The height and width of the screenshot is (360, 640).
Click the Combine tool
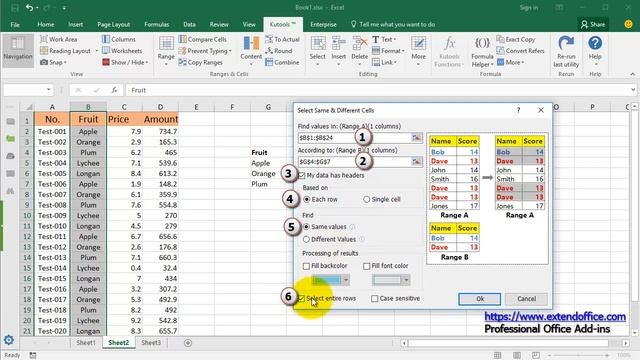pos(282,62)
